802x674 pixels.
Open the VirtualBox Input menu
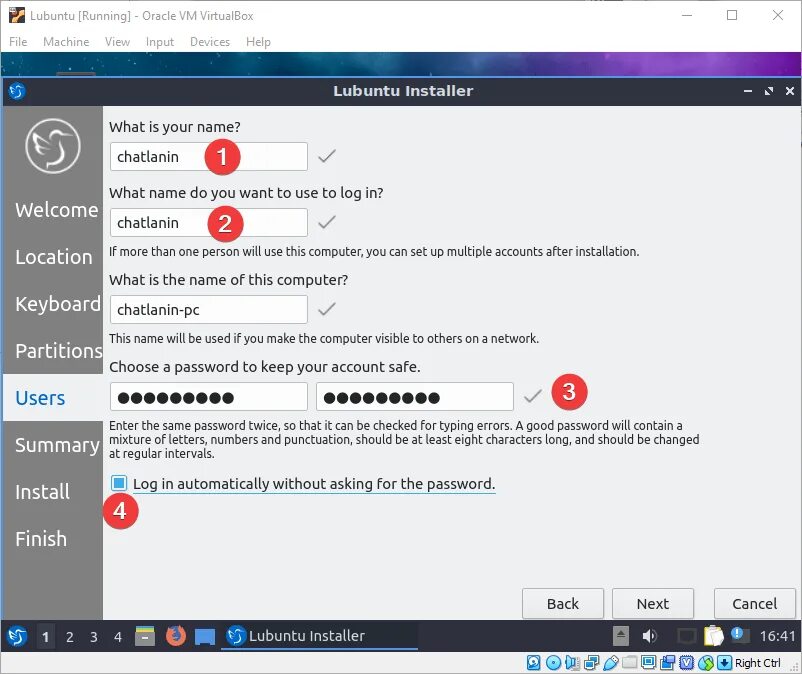coord(160,41)
